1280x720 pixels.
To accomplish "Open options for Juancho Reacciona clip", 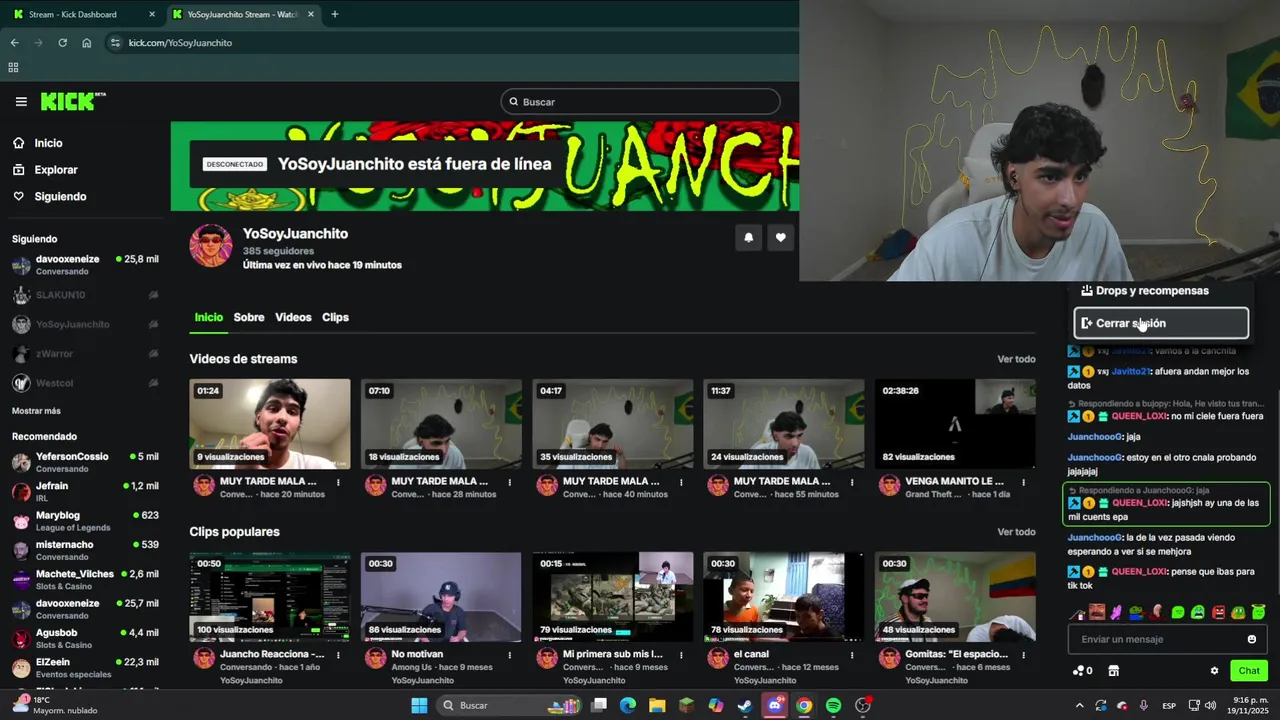I will [x=338, y=655].
